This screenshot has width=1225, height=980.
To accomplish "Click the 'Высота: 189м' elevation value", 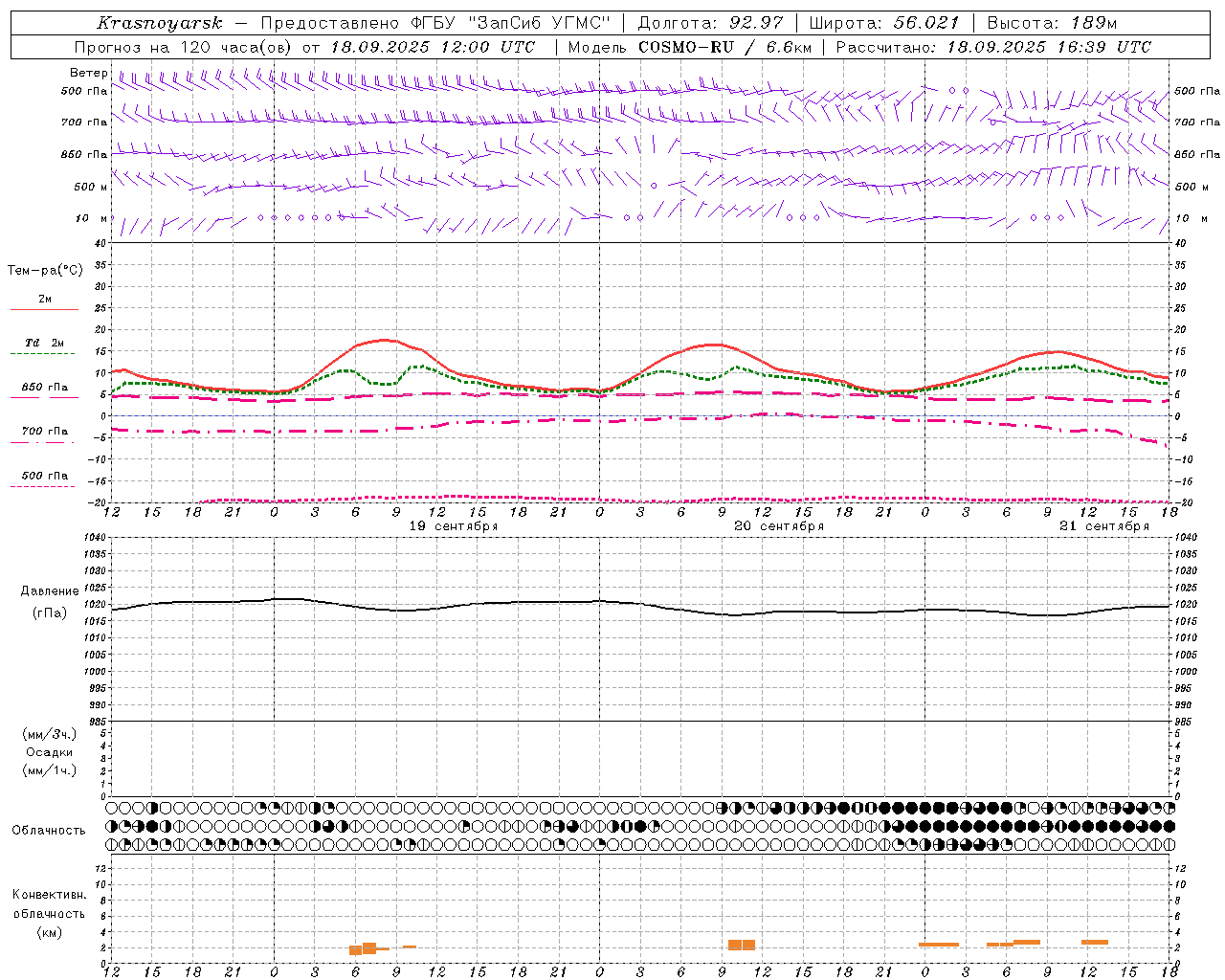I will click(1052, 23).
